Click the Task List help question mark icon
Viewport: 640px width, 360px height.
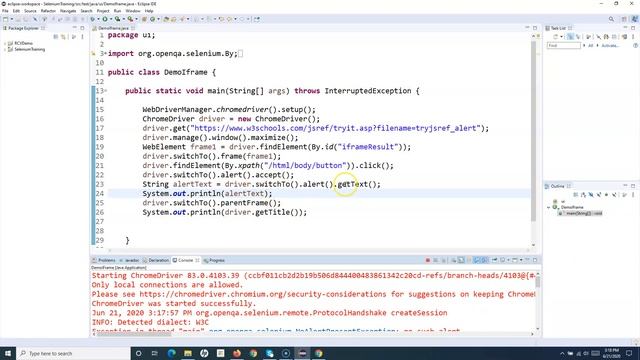click(x=636, y=46)
